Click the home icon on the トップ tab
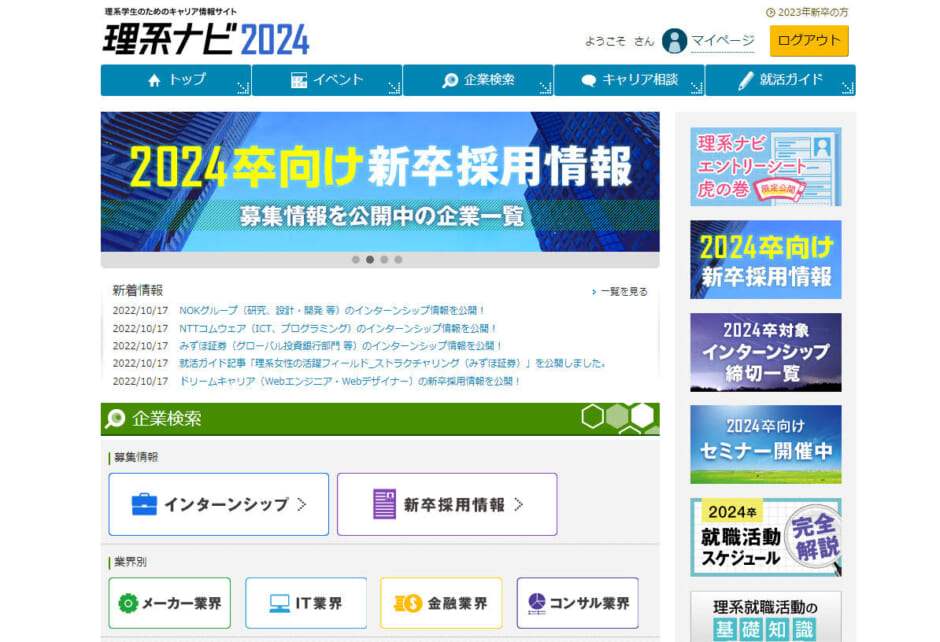Viewport: 940px width, 642px height. tap(155, 81)
